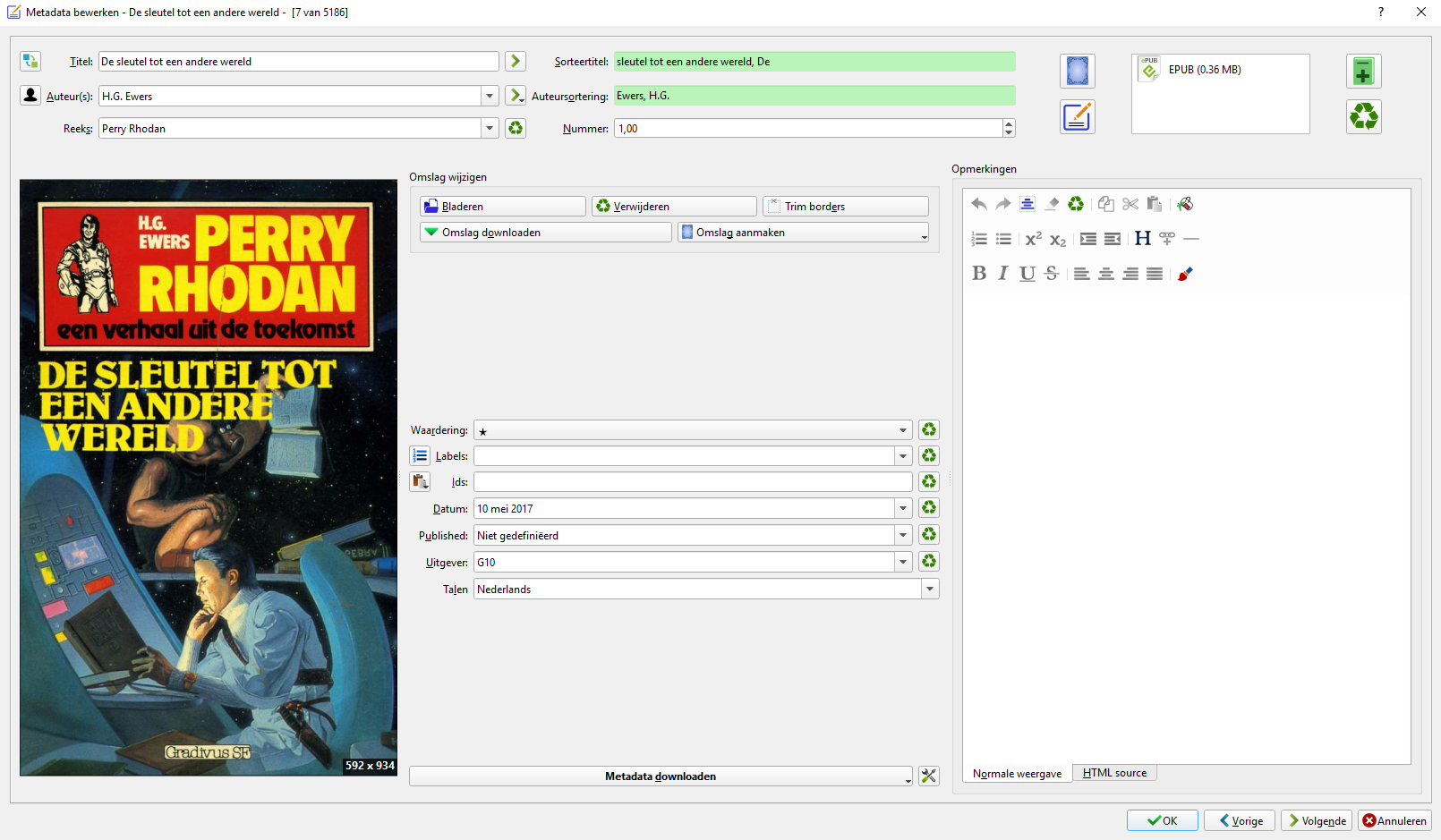Clear the Uitgever publisher with its recycle icon
1441x840 pixels.
coord(929,562)
